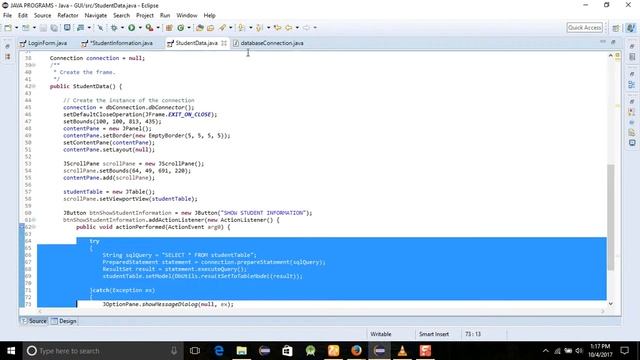640x360 pixels.
Task: Open the Navigate menu
Action: click(96, 16)
